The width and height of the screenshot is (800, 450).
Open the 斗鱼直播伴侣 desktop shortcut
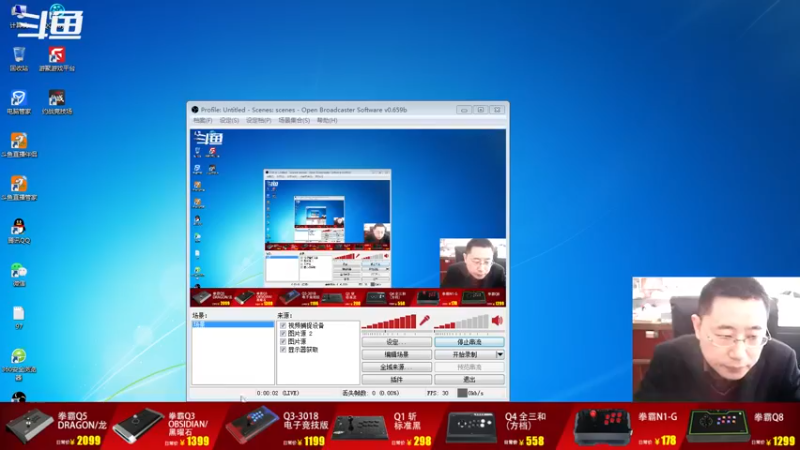[19, 145]
